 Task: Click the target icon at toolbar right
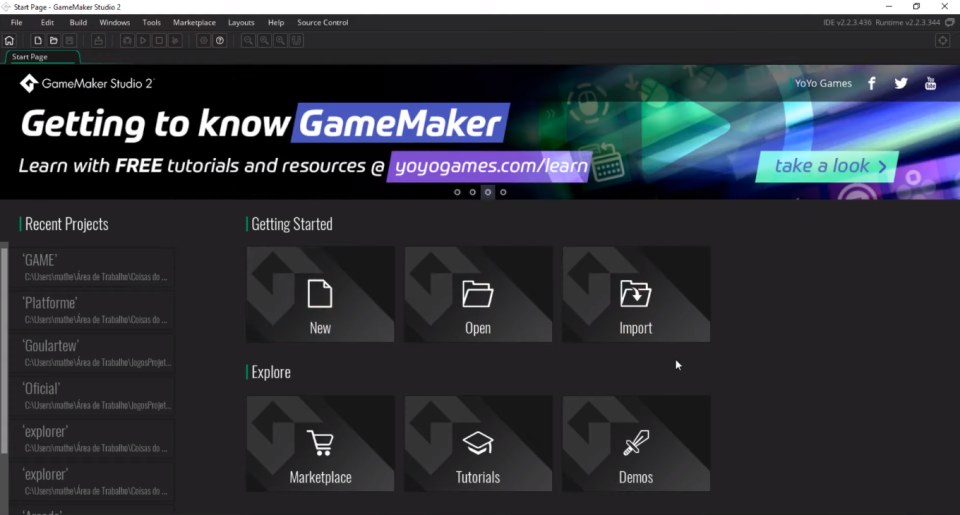(942, 40)
